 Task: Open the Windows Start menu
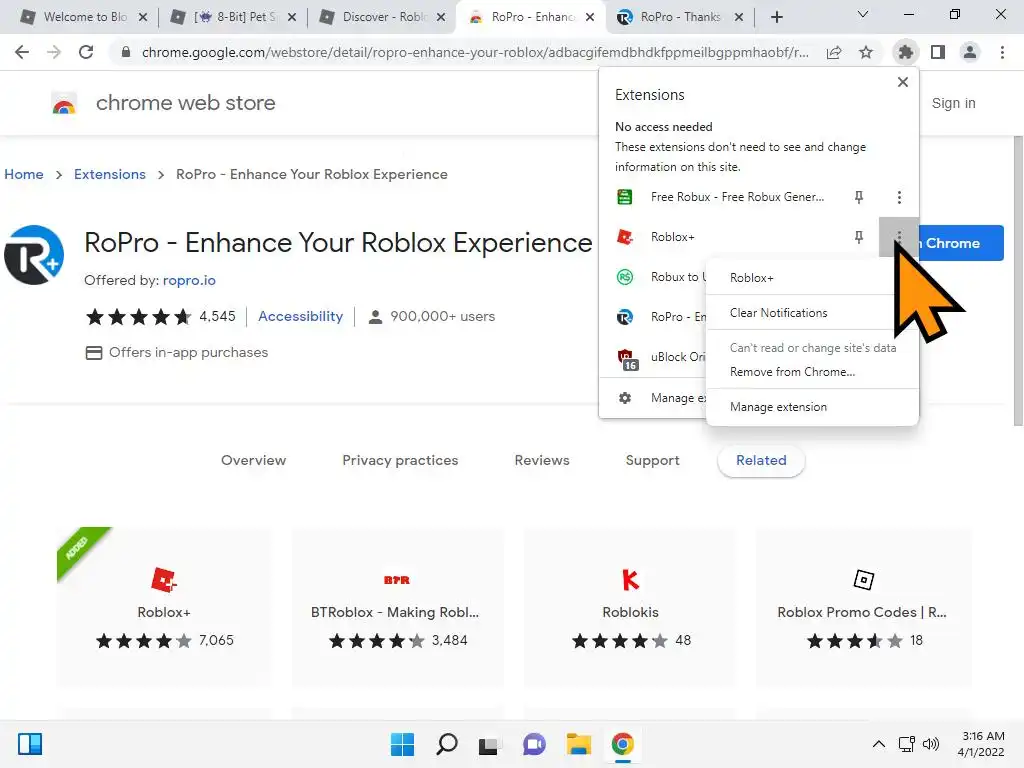pyautogui.click(x=402, y=744)
